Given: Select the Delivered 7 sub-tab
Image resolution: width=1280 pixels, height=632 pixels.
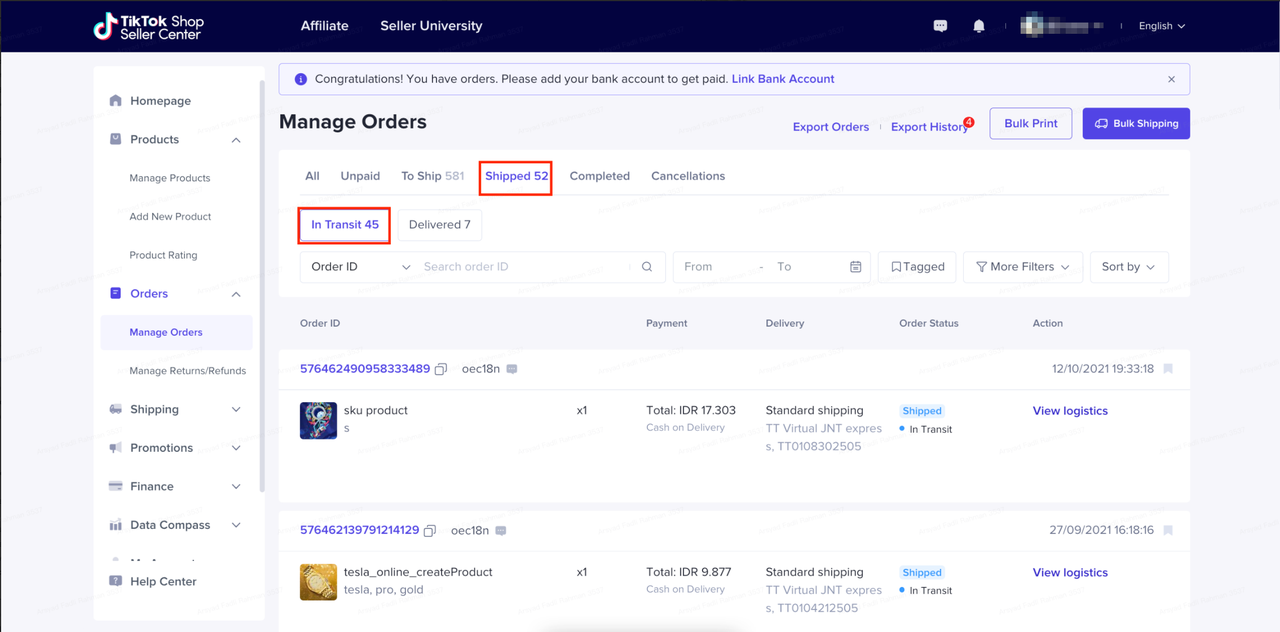Looking at the screenshot, I should (439, 225).
